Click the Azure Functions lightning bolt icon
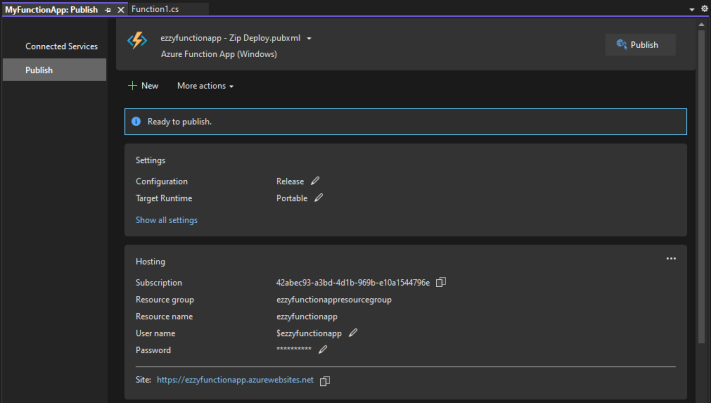Viewport: 711px width, 403px height. (x=137, y=40)
